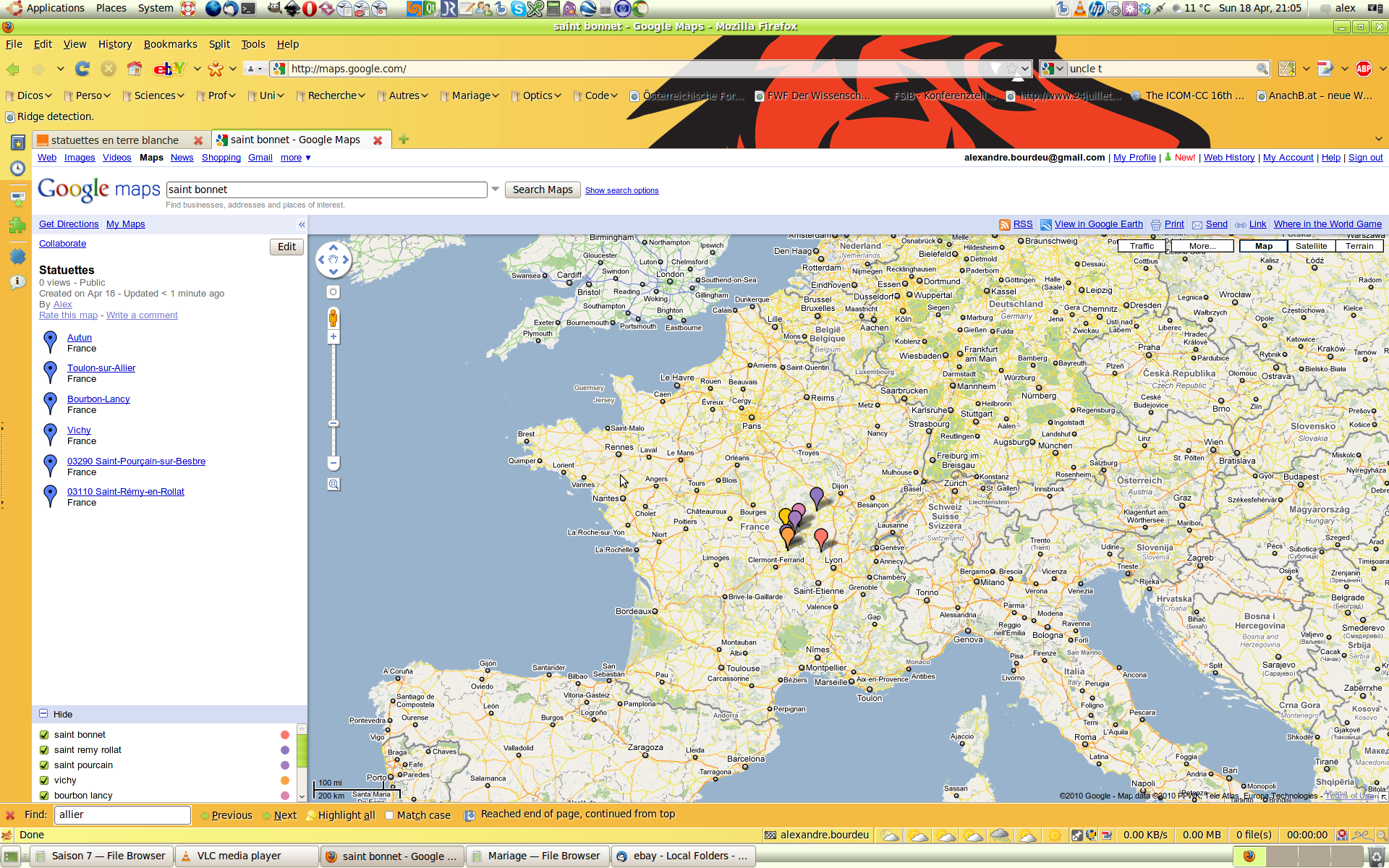Switch to statuettes en terre blanche tab
The height and width of the screenshot is (868, 1389).
click(116, 140)
